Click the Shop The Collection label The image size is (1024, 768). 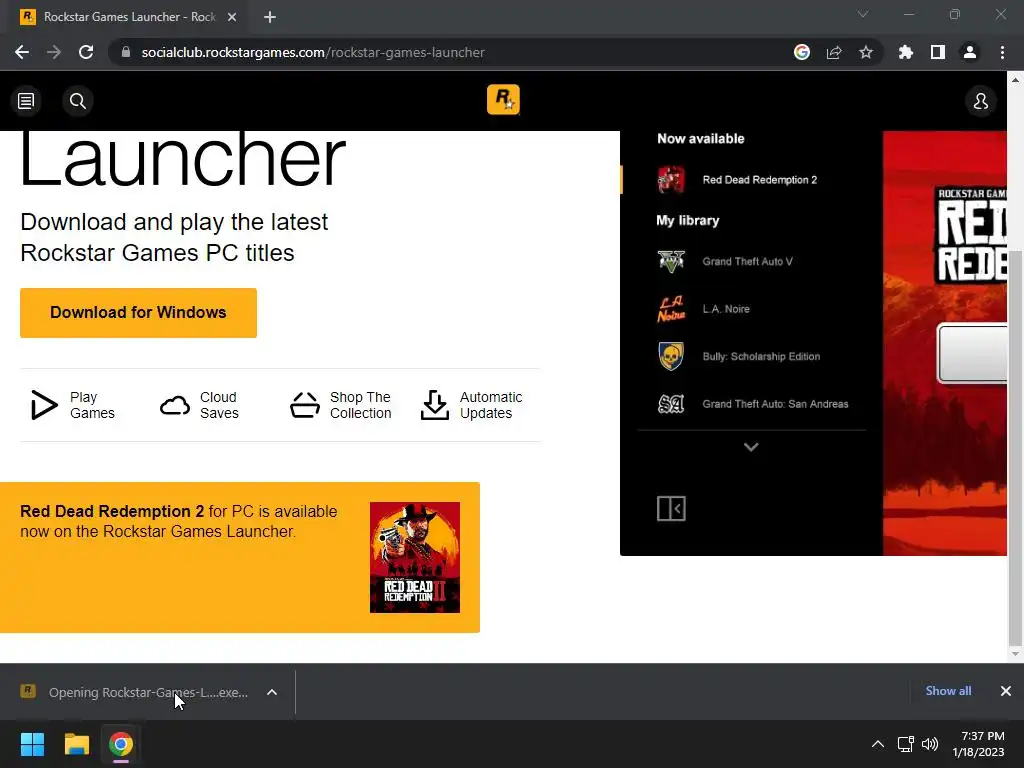click(360, 405)
